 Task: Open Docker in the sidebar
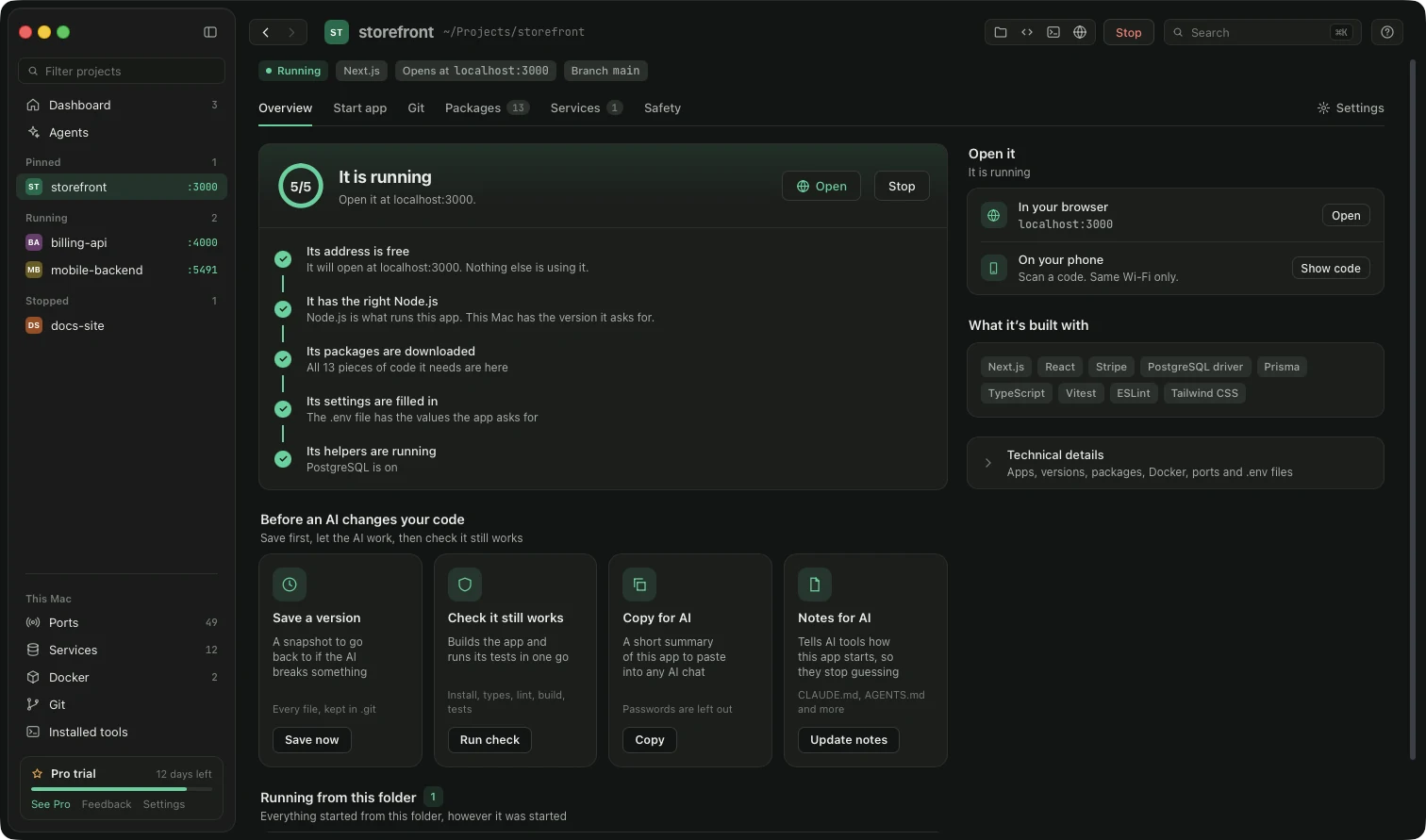[x=122, y=677]
